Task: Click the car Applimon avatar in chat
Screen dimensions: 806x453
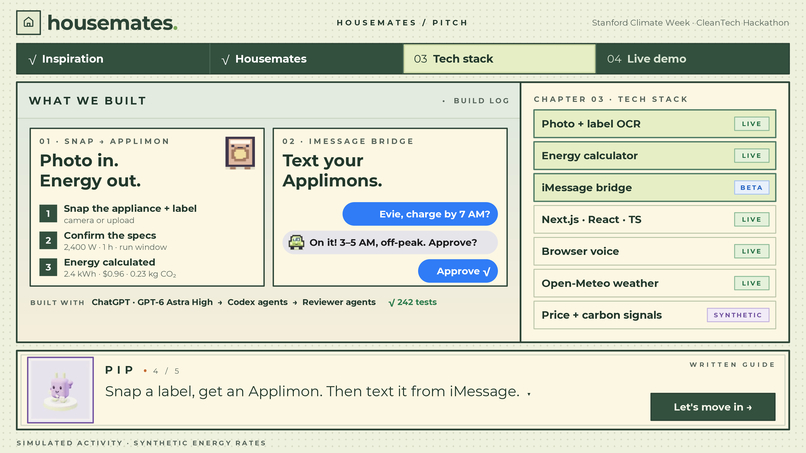Action: tap(296, 242)
